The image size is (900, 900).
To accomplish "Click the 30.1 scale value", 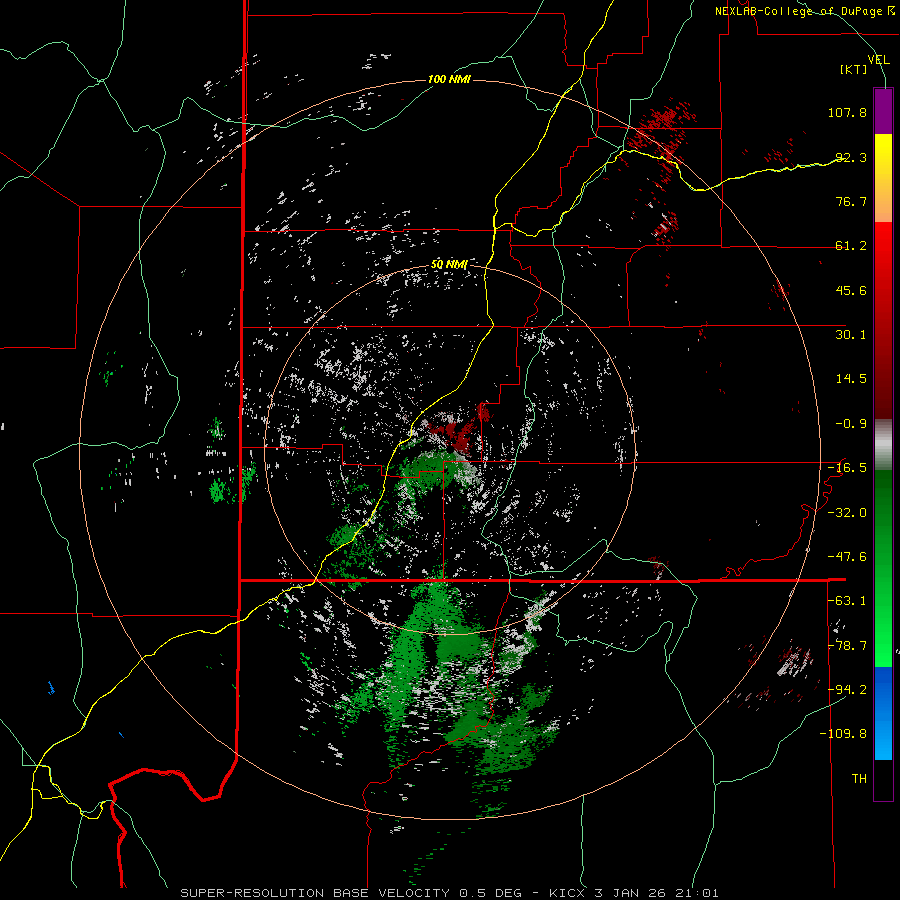I will click(x=851, y=335).
